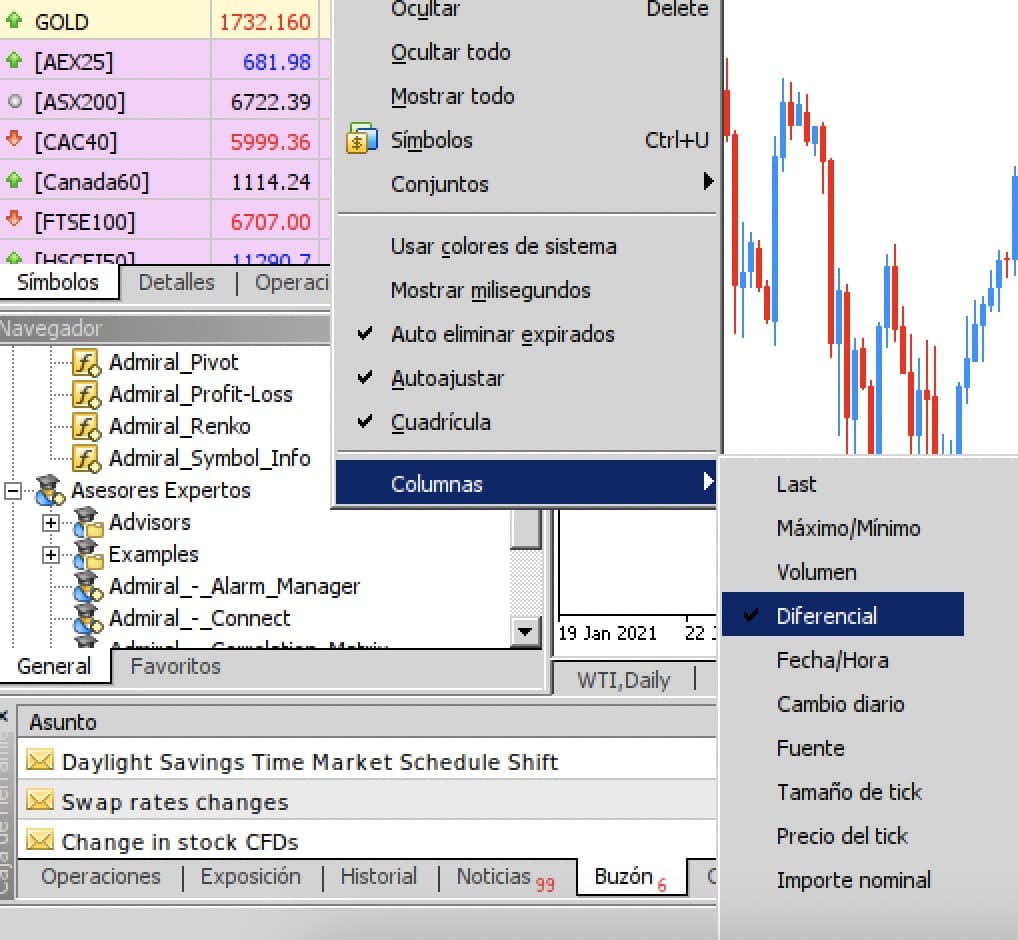This screenshot has height=940, width=1018.
Task: Select the WTI,Daily chart tab
Action: click(623, 680)
